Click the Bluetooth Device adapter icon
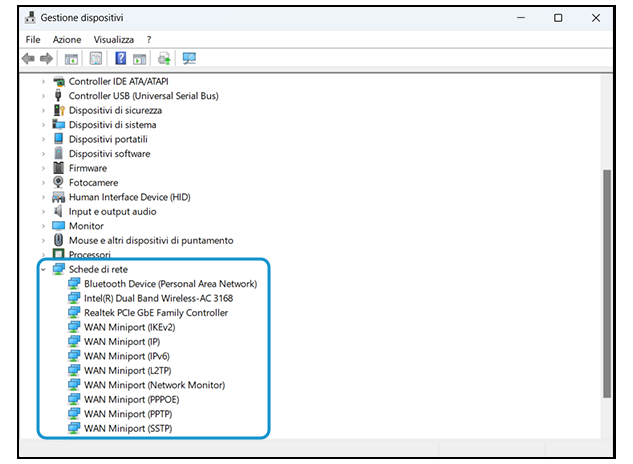Screen dimensions: 633x464 [74, 283]
